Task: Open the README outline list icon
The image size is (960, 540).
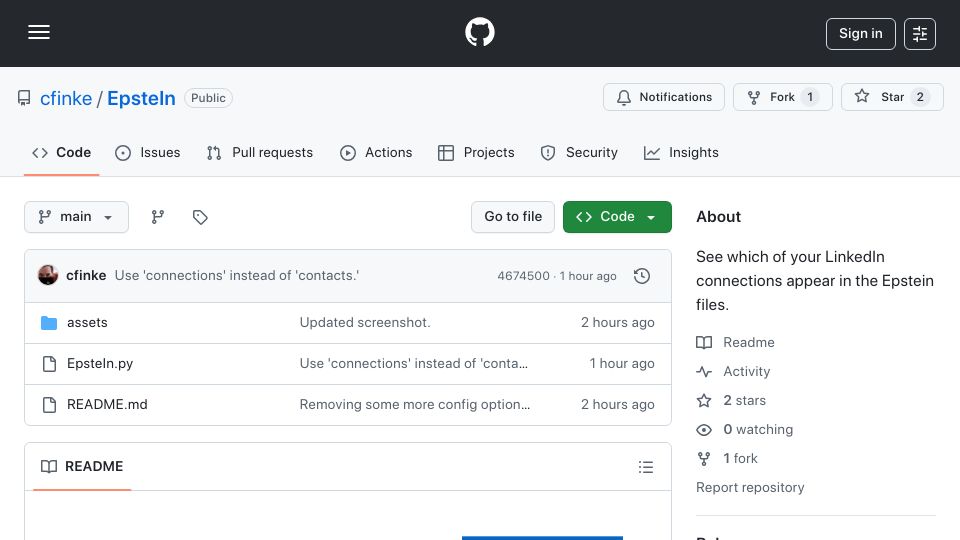Action: pyautogui.click(x=646, y=467)
